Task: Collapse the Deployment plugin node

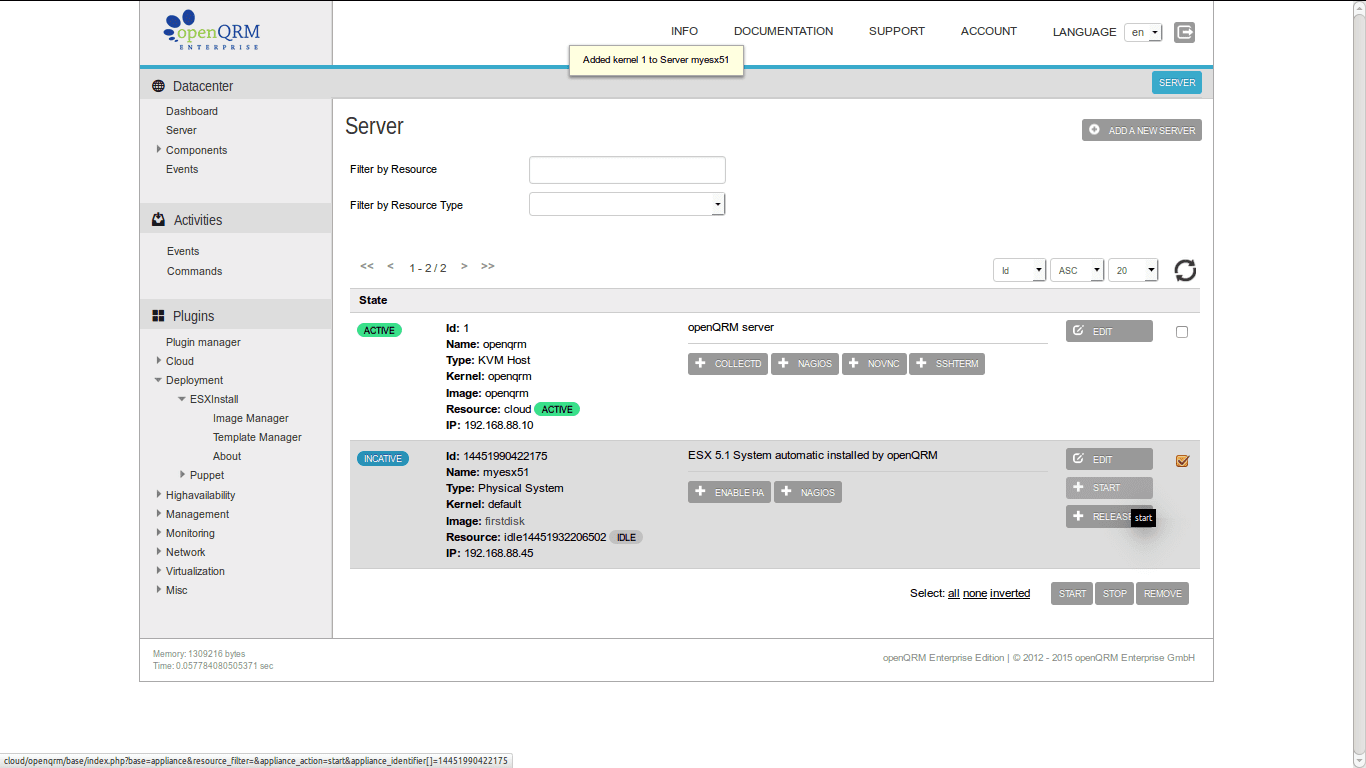Action: [x=158, y=380]
